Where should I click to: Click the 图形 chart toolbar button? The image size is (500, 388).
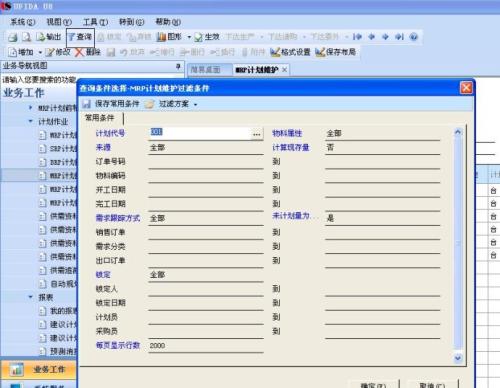click(169, 37)
